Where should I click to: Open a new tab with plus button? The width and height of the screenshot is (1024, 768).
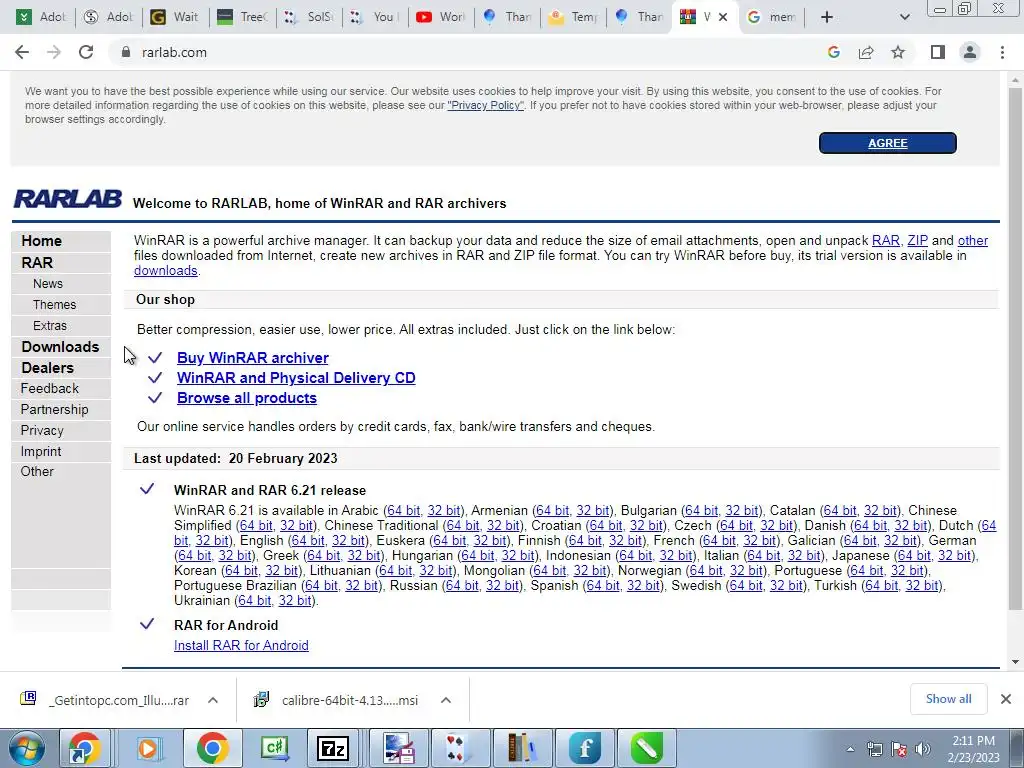827,17
